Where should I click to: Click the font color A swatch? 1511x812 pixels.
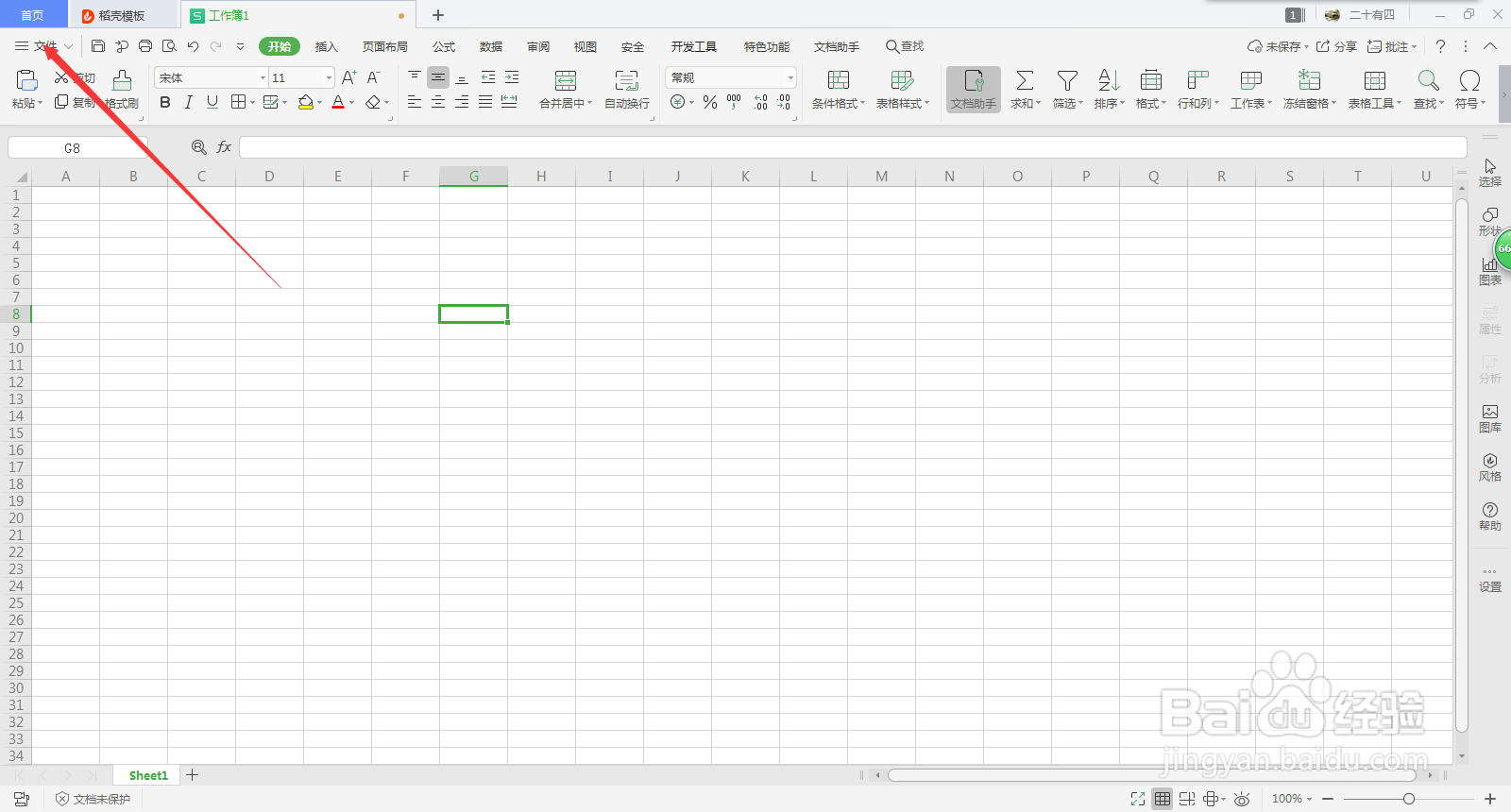click(x=338, y=102)
